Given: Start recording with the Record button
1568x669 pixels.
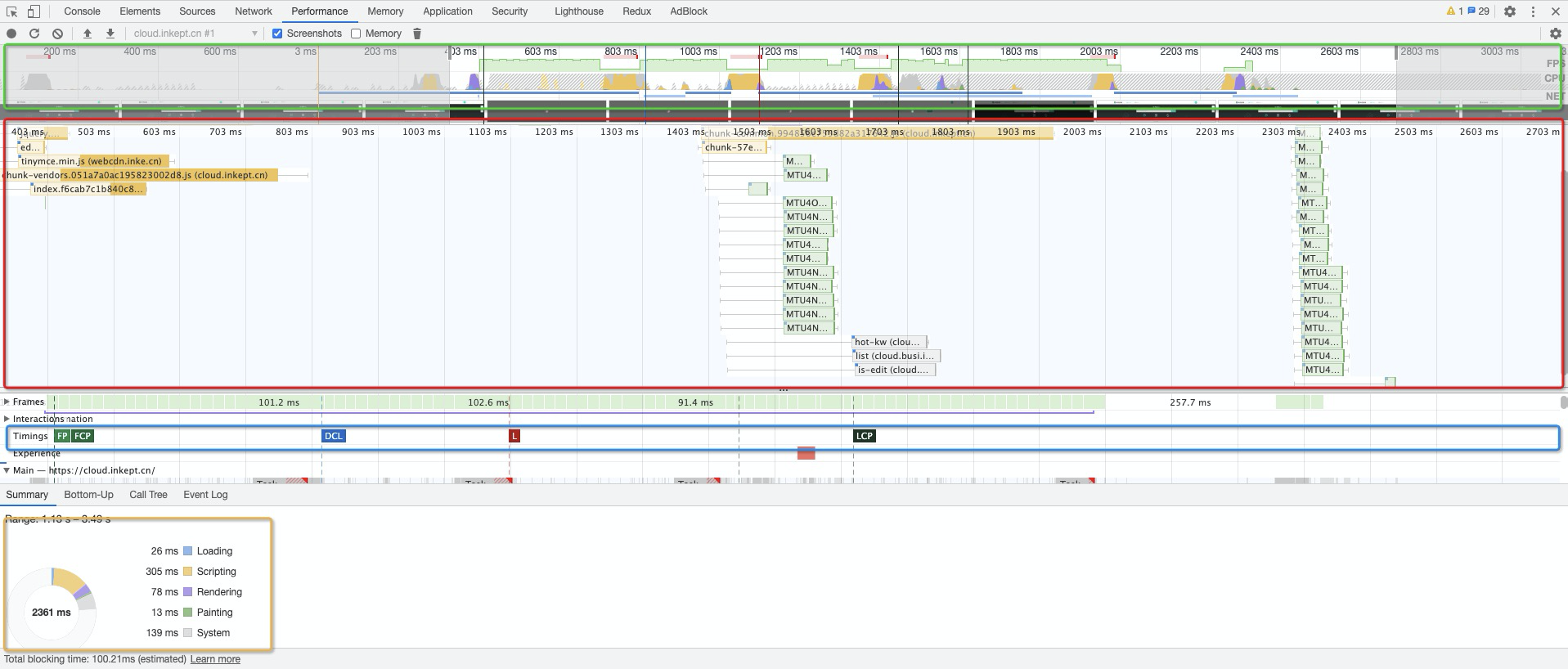Looking at the screenshot, I should [x=11, y=34].
